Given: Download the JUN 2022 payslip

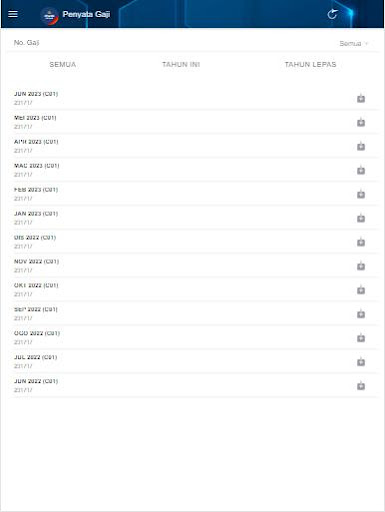Looking at the screenshot, I should [361, 386].
